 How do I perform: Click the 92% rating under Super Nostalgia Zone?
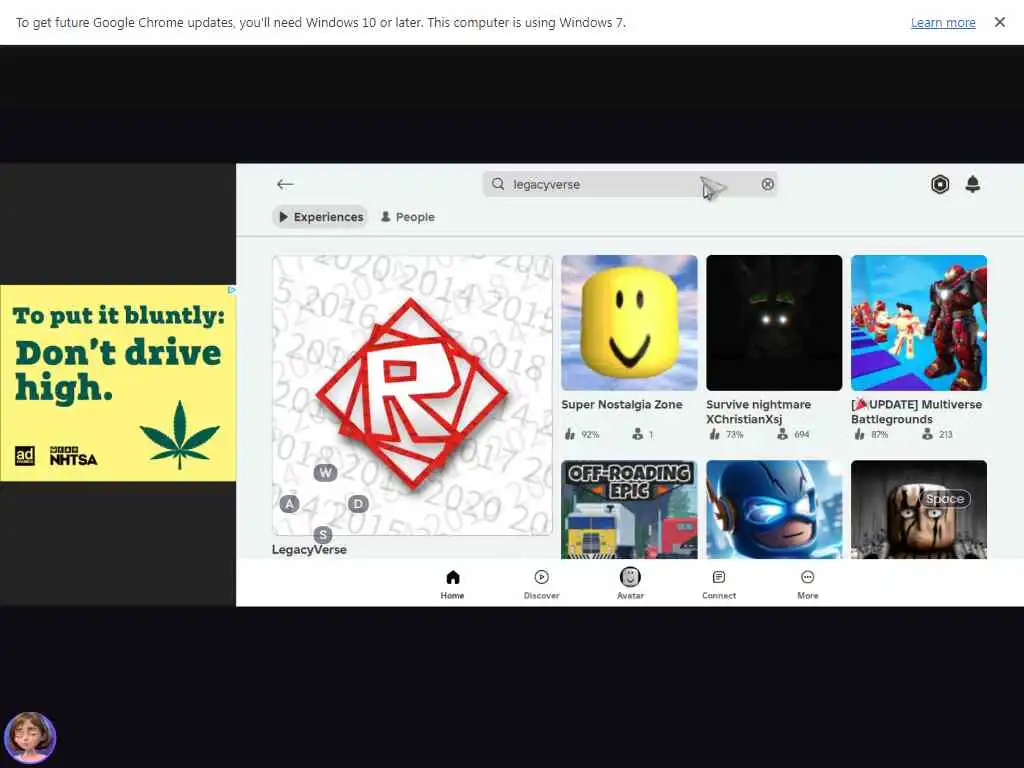click(583, 434)
